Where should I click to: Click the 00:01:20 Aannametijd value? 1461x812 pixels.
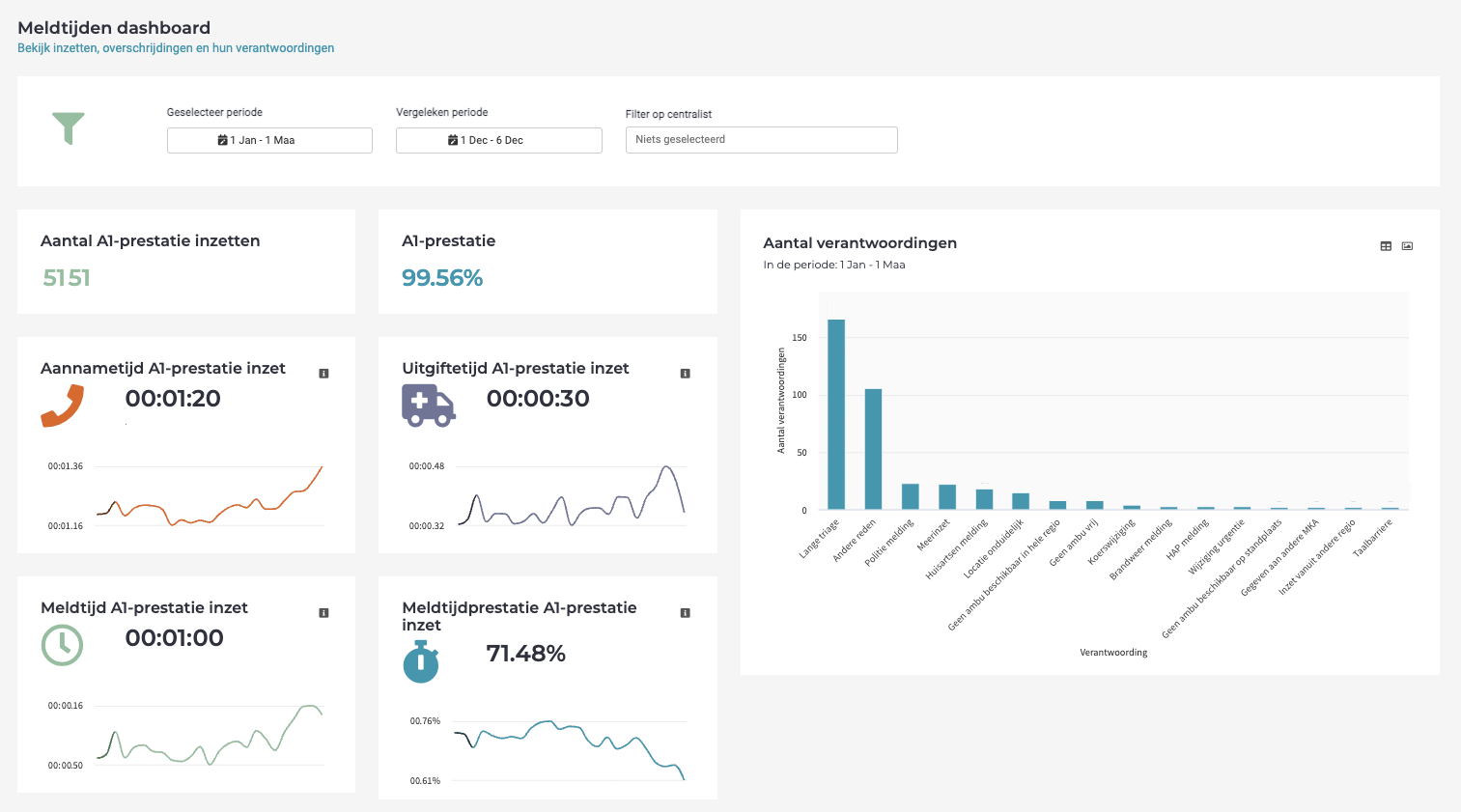tap(173, 399)
